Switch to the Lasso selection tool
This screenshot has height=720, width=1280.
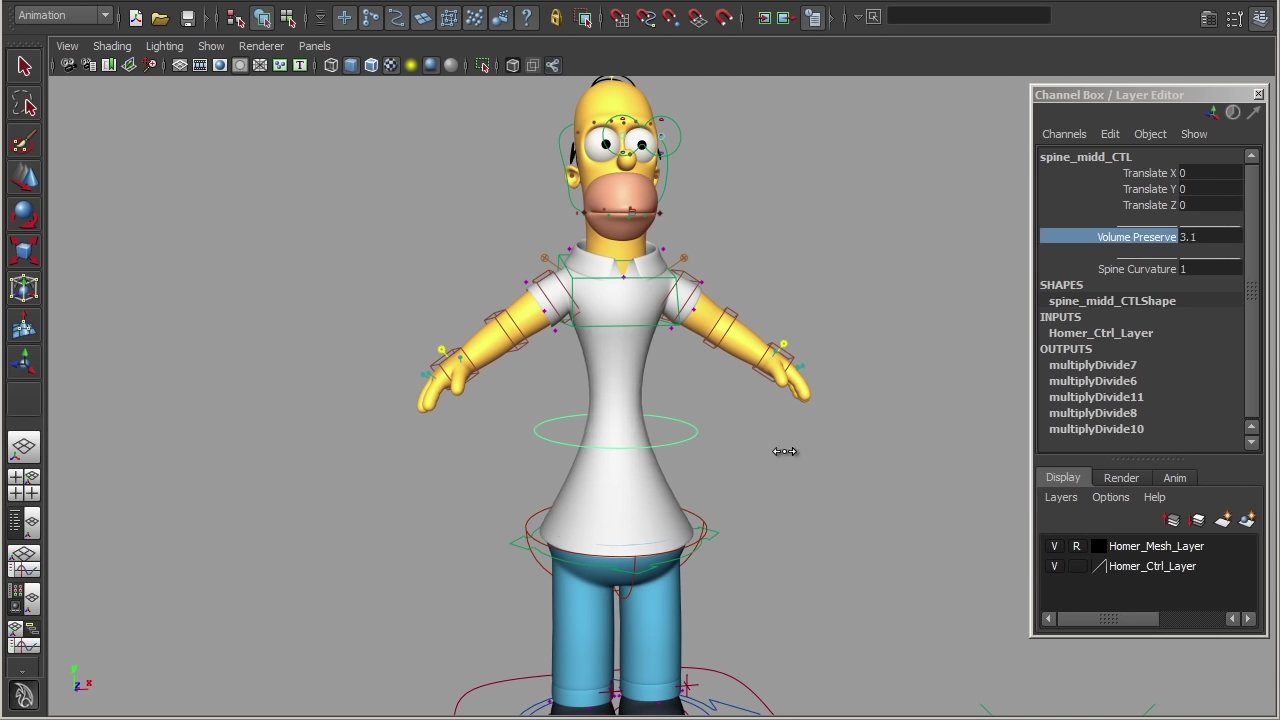click(x=25, y=103)
